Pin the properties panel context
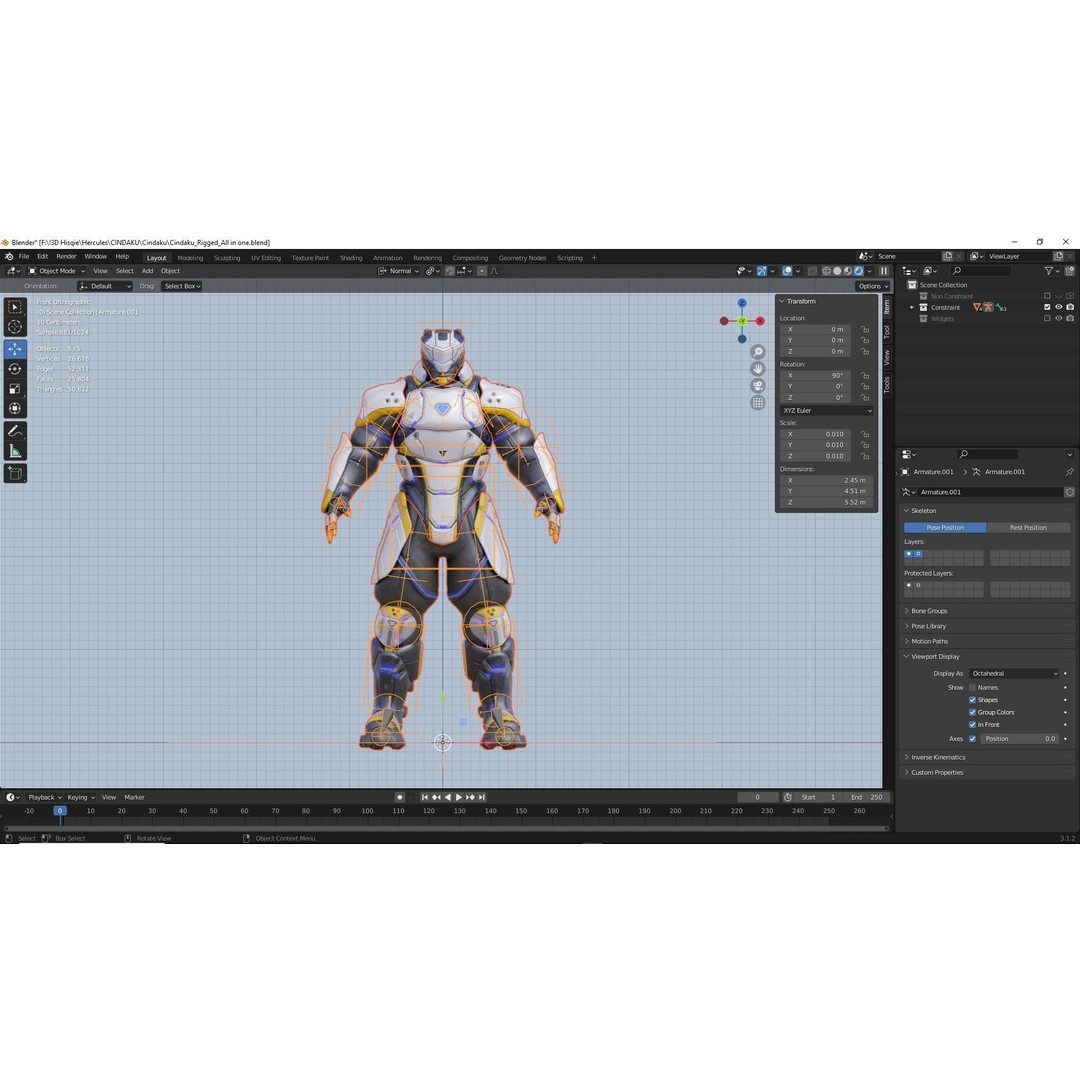The image size is (1080, 1080). [x=1069, y=472]
